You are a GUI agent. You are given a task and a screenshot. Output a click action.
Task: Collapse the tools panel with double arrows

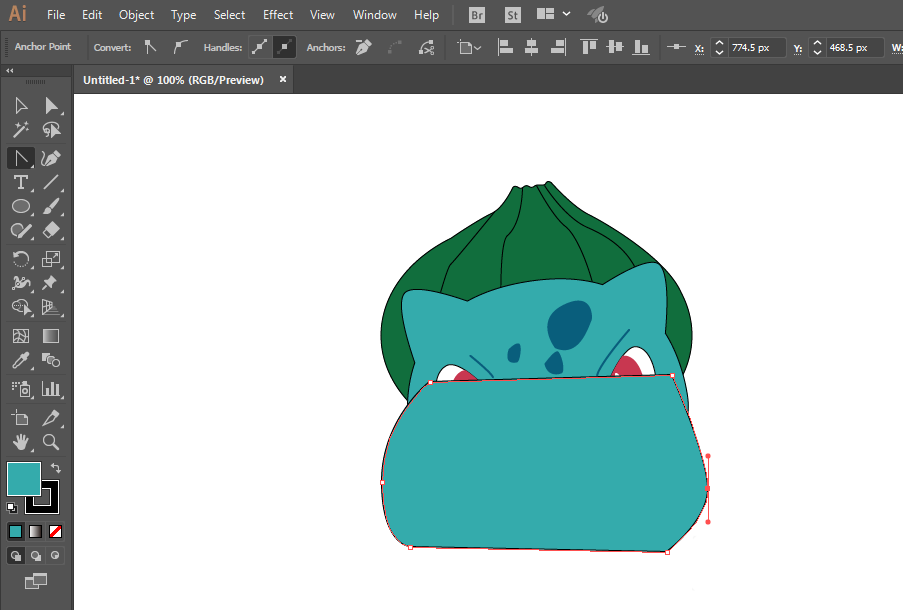click(10, 71)
